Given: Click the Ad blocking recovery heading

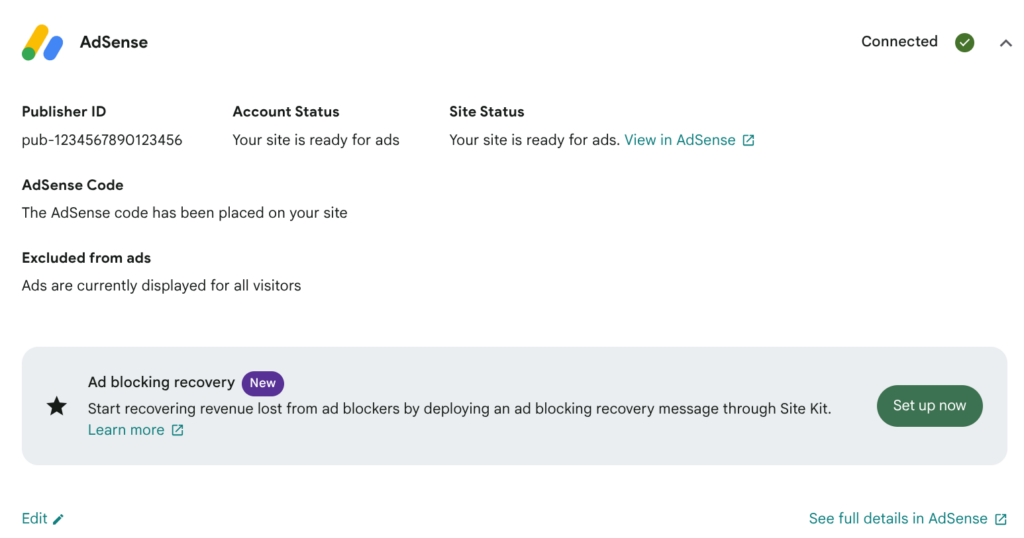Looking at the screenshot, I should coord(161,383).
